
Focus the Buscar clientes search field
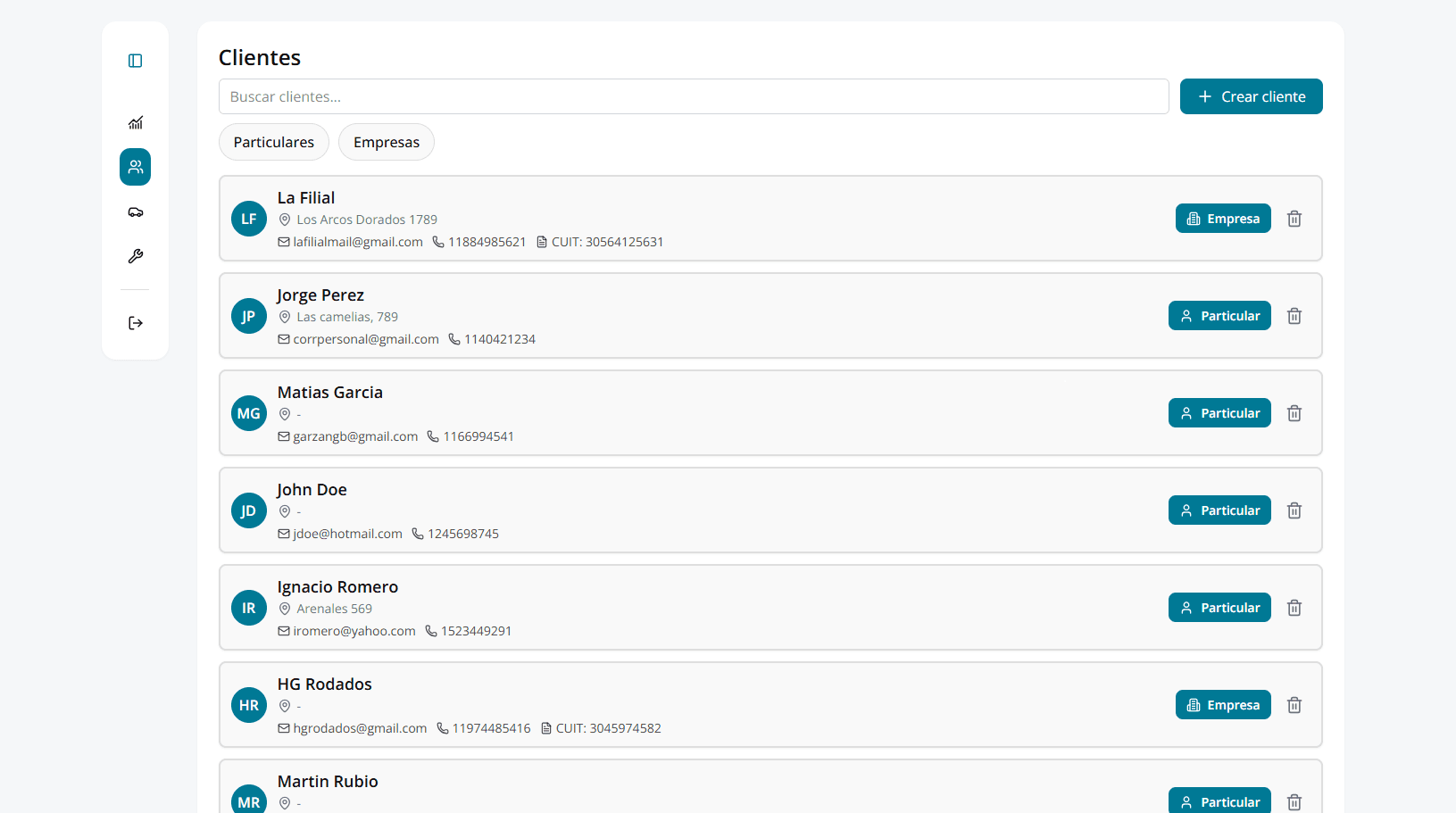pyautogui.click(x=694, y=96)
